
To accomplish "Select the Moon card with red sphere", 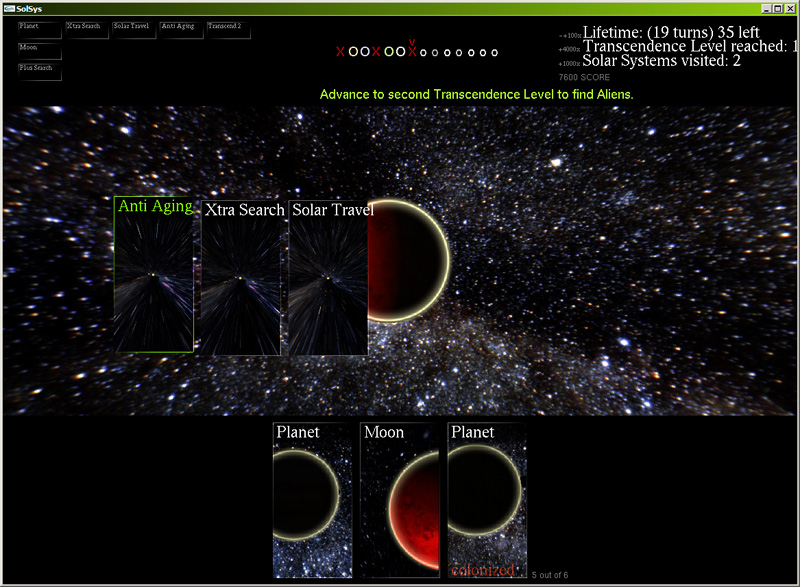I will [x=399, y=500].
